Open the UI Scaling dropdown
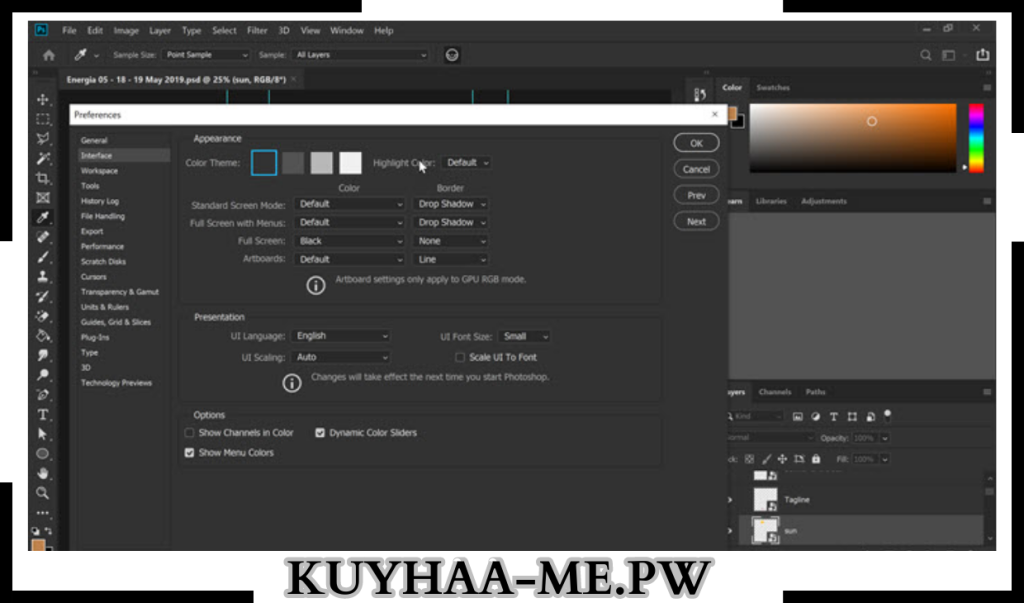This screenshot has height=603, width=1024. click(x=341, y=357)
